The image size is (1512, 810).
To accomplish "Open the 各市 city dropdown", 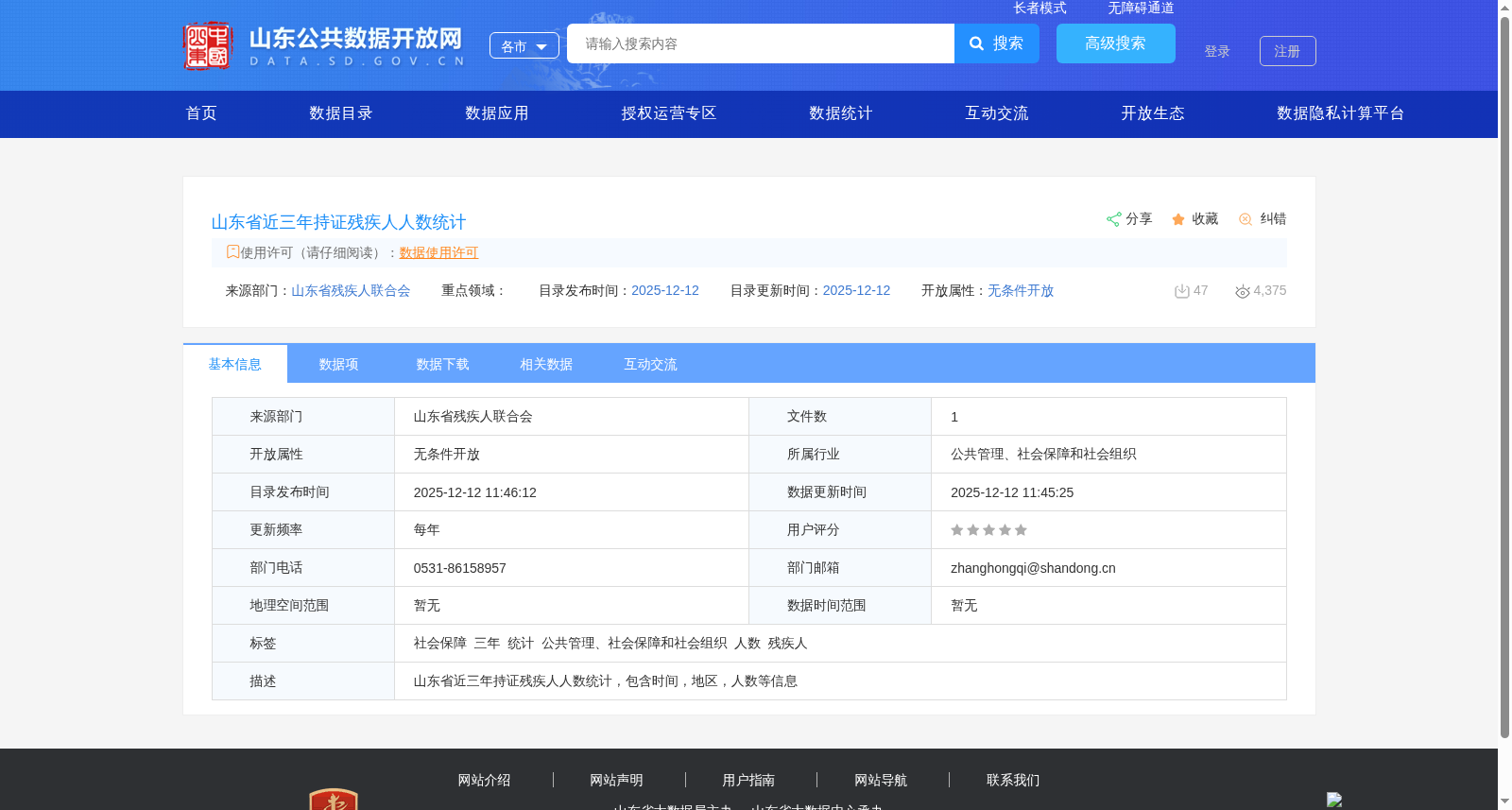I will point(524,45).
